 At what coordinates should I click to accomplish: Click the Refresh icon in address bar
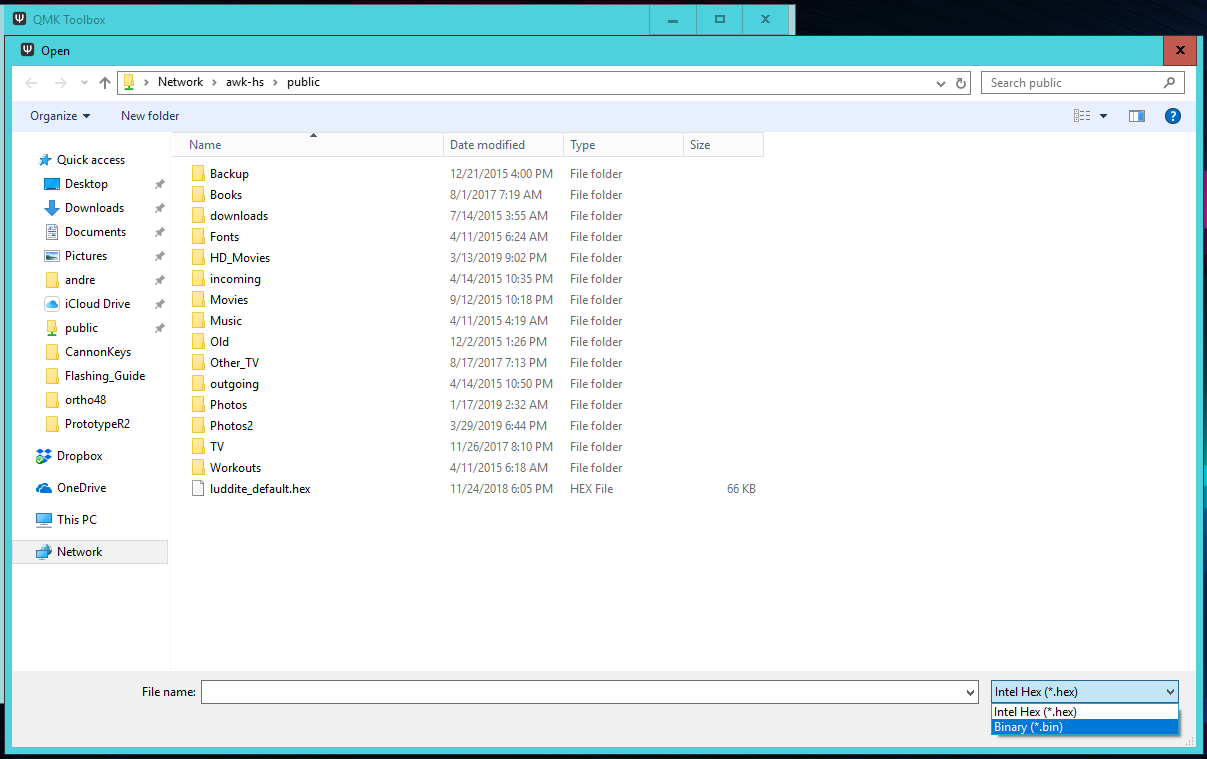pyautogui.click(x=961, y=83)
